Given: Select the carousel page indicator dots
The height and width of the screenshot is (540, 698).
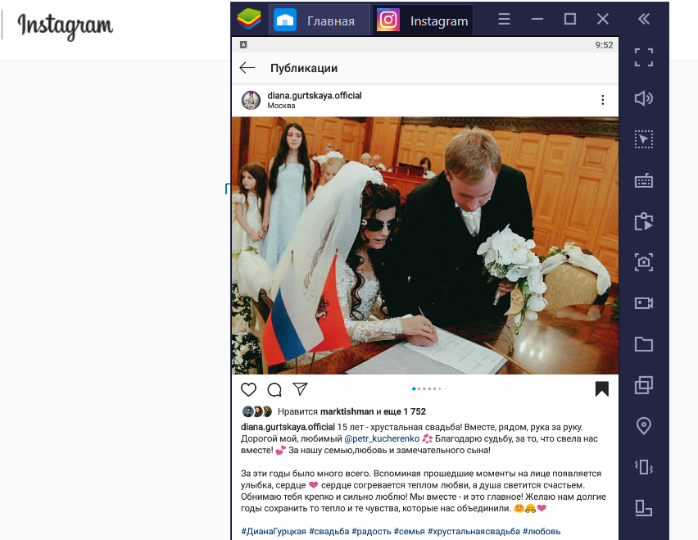Looking at the screenshot, I should click(429, 389).
